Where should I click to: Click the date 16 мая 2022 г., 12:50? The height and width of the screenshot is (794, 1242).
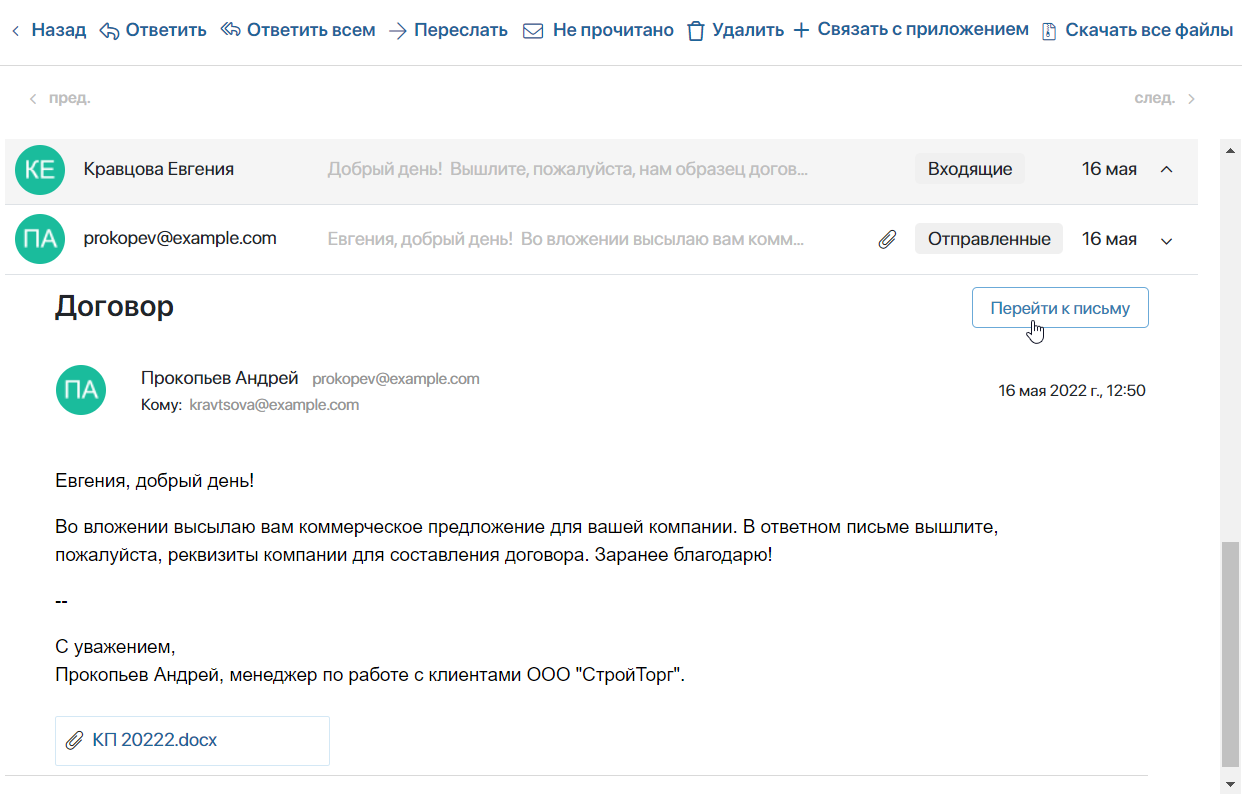point(1072,391)
